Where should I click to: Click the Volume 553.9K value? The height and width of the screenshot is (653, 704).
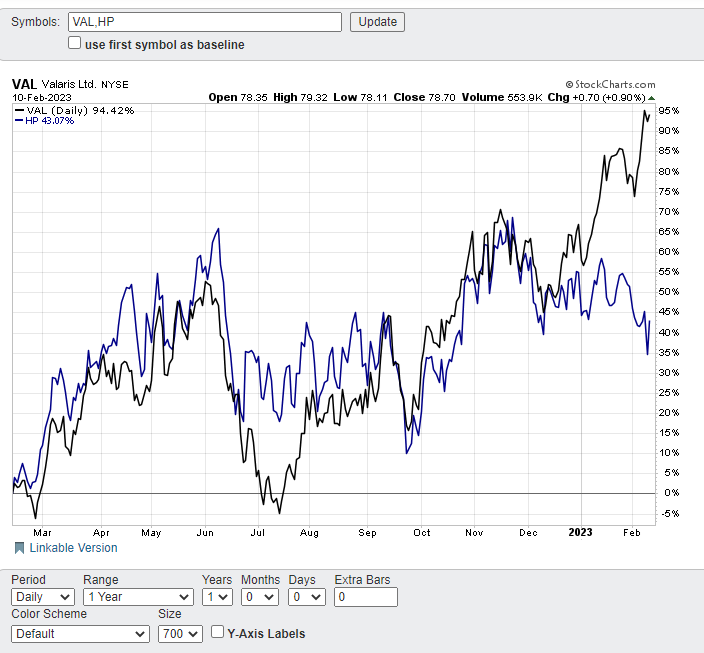(502, 97)
